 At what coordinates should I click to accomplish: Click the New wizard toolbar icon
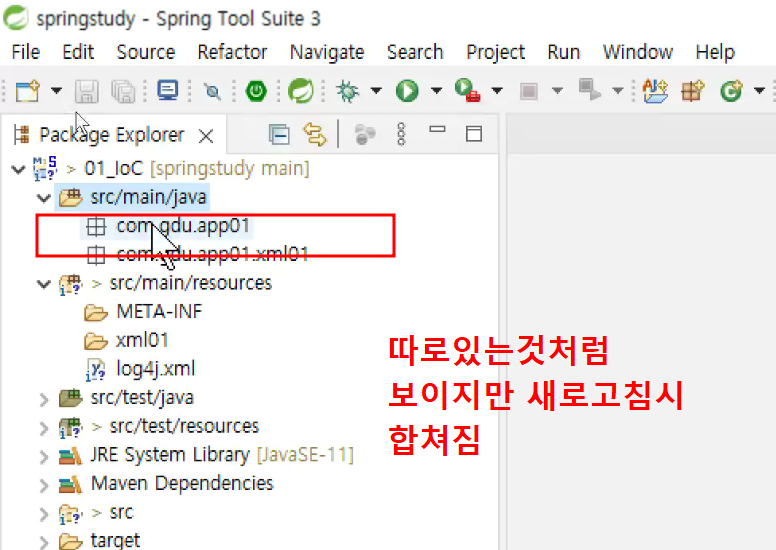(28, 91)
